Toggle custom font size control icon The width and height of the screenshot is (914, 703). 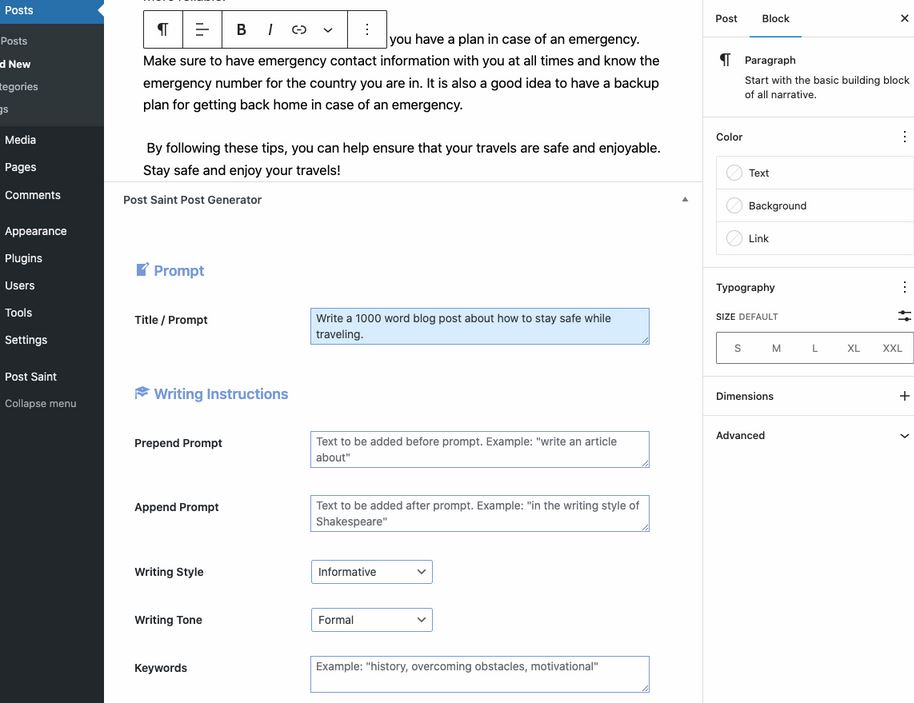pos(904,316)
